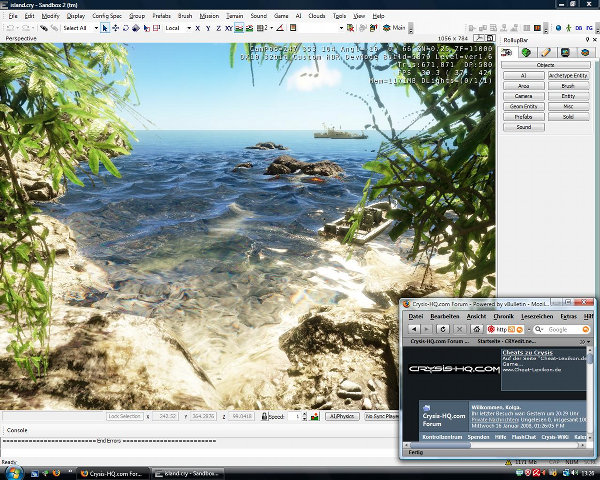Open the Prefabs menu in the menu bar

tap(160, 17)
